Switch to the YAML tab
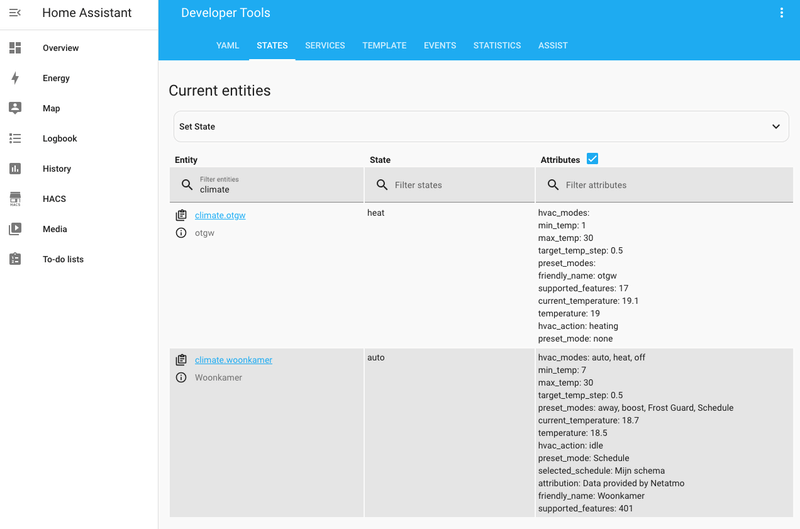Viewport: 800px width, 529px height. click(x=228, y=45)
